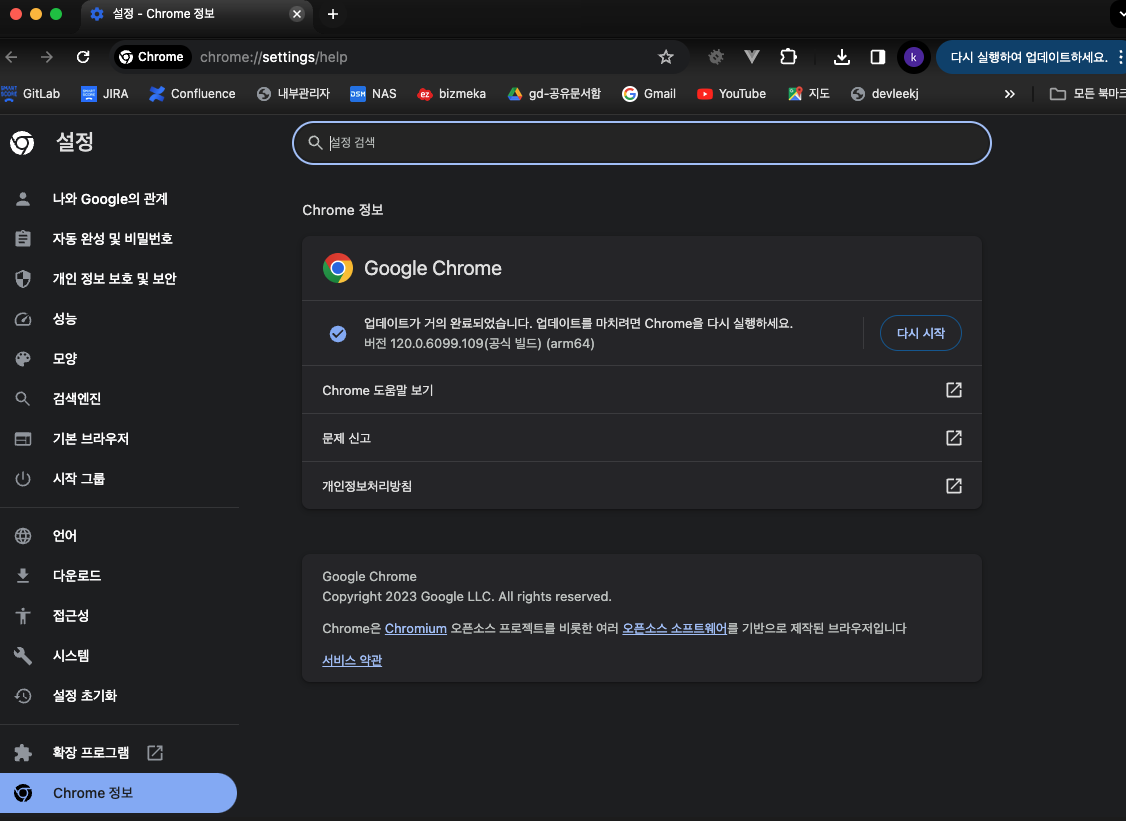
Task: Open the NAS bookmark
Action: [x=373, y=93]
